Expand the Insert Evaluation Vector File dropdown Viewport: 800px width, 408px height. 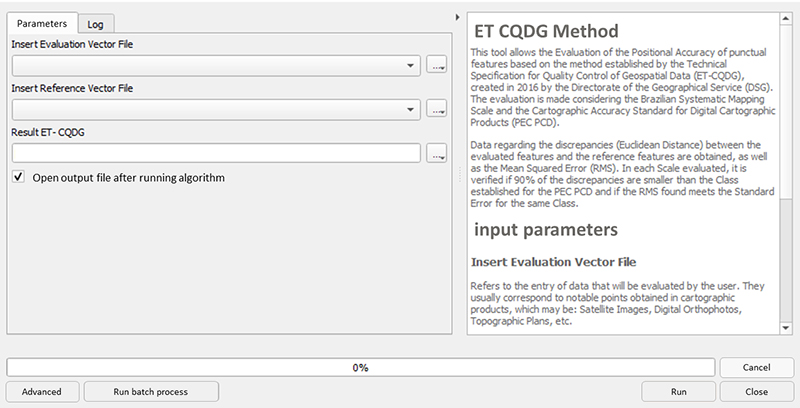(412, 66)
